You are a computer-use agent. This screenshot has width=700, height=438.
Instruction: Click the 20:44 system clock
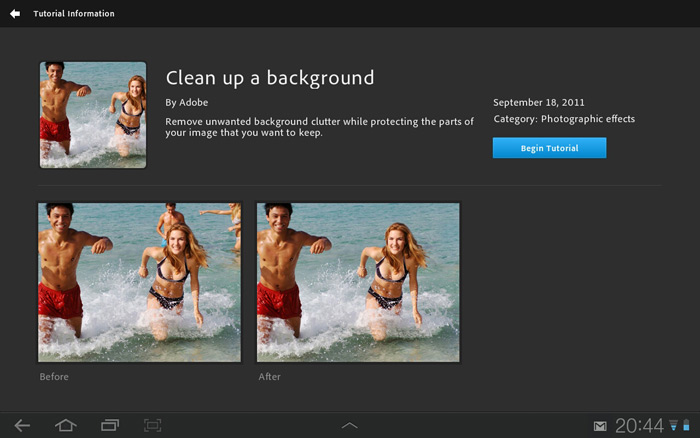639,426
